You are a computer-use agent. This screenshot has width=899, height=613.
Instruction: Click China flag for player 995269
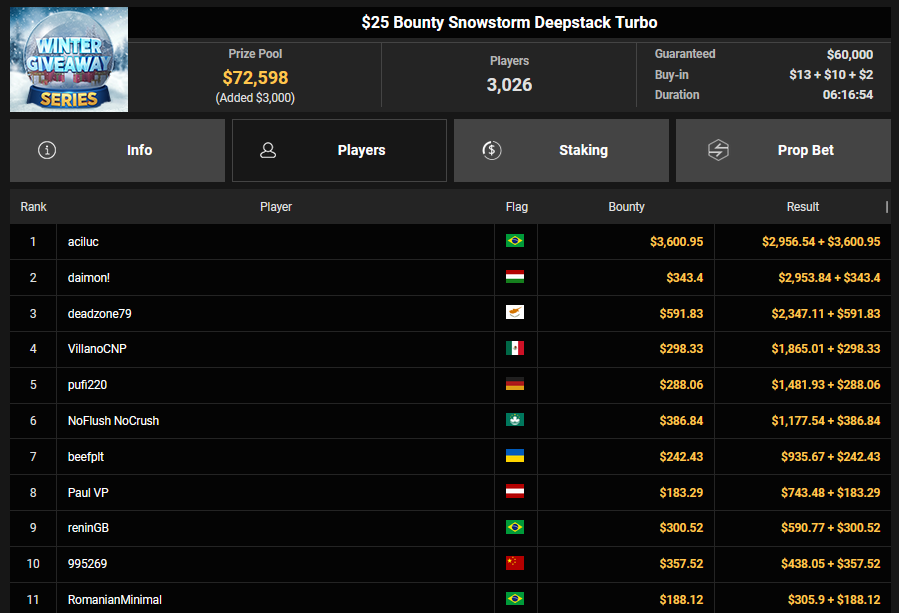(x=515, y=564)
